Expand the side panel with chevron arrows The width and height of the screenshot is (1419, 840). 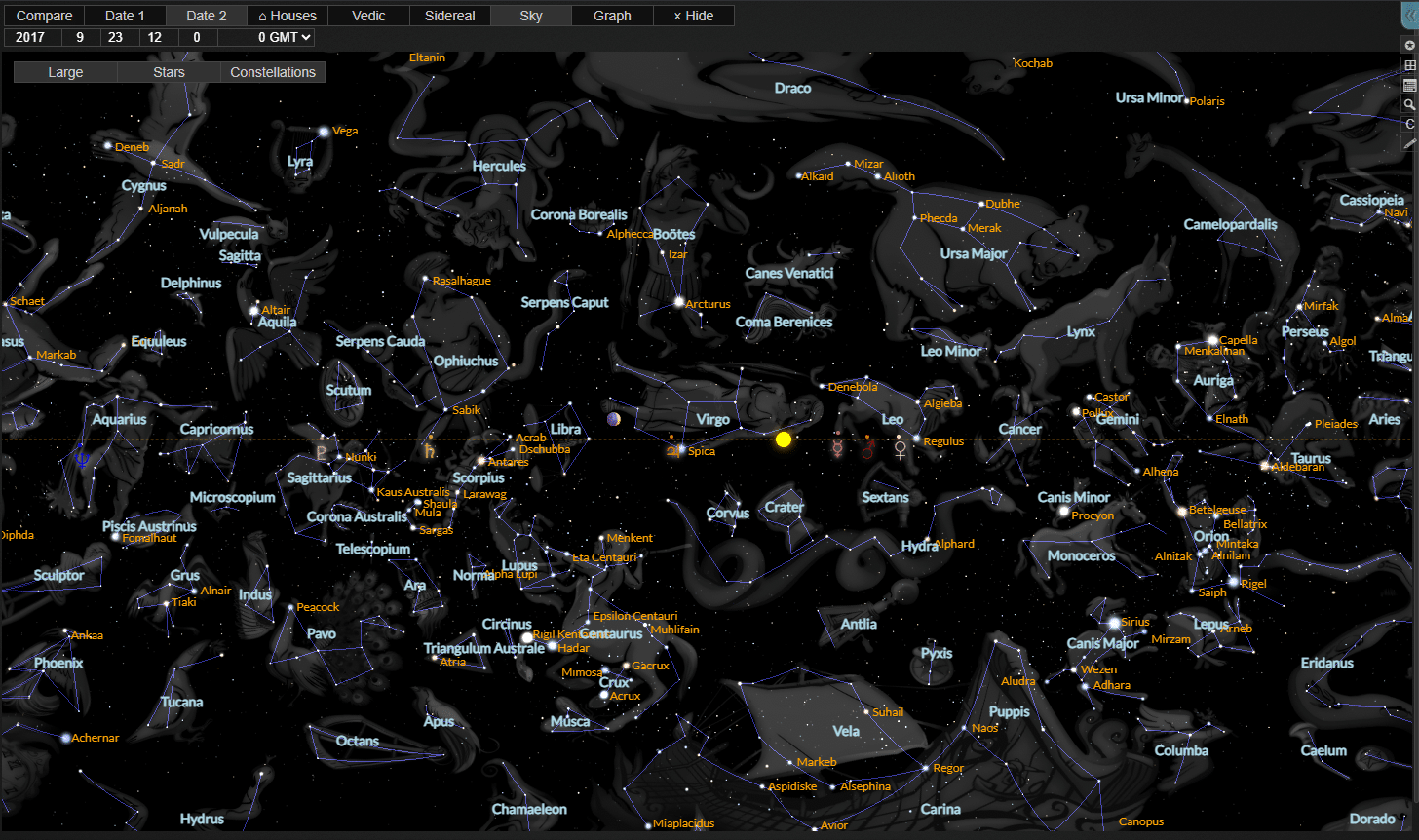tap(1410, 16)
